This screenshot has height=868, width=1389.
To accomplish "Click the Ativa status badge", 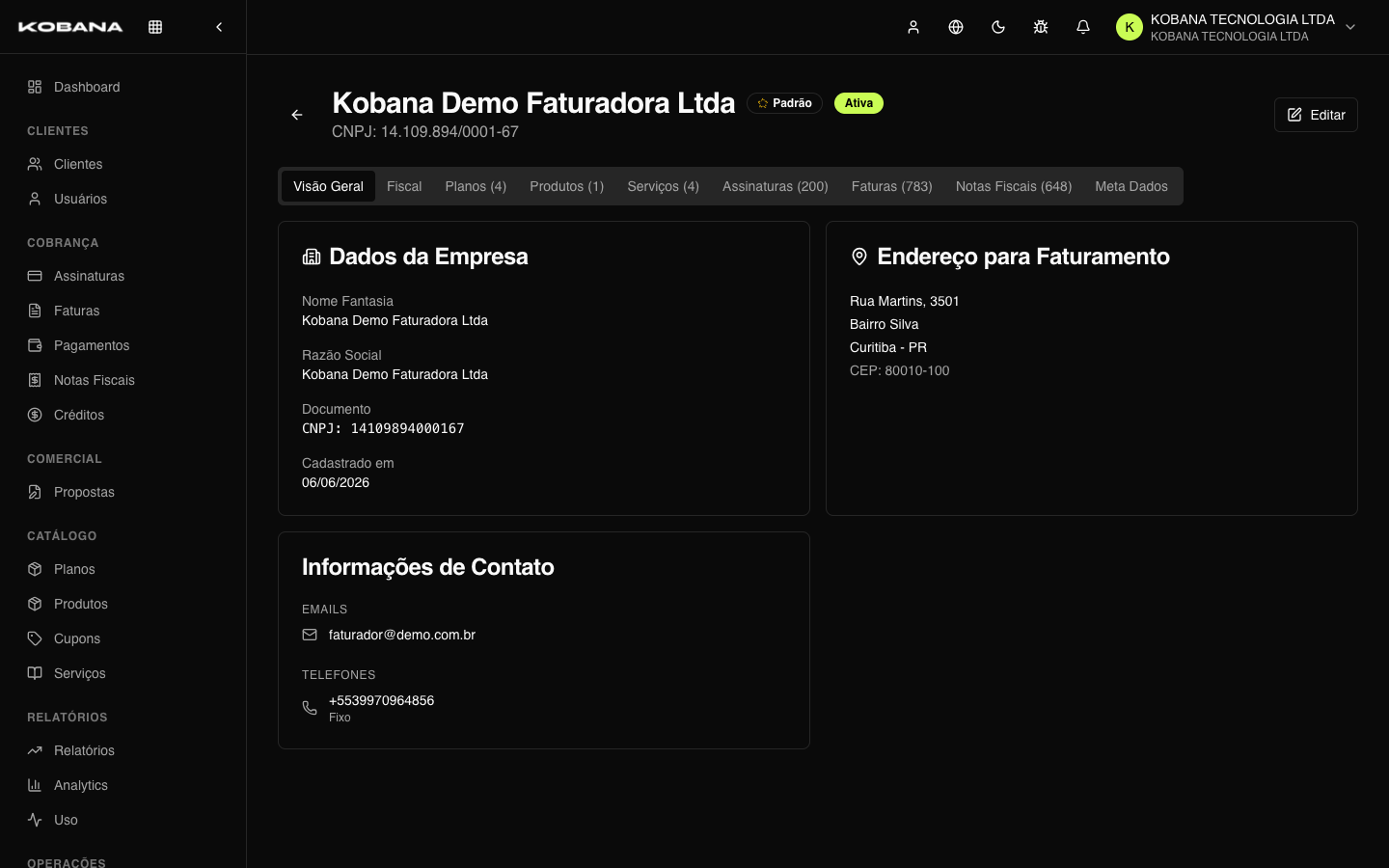I will pos(858,103).
